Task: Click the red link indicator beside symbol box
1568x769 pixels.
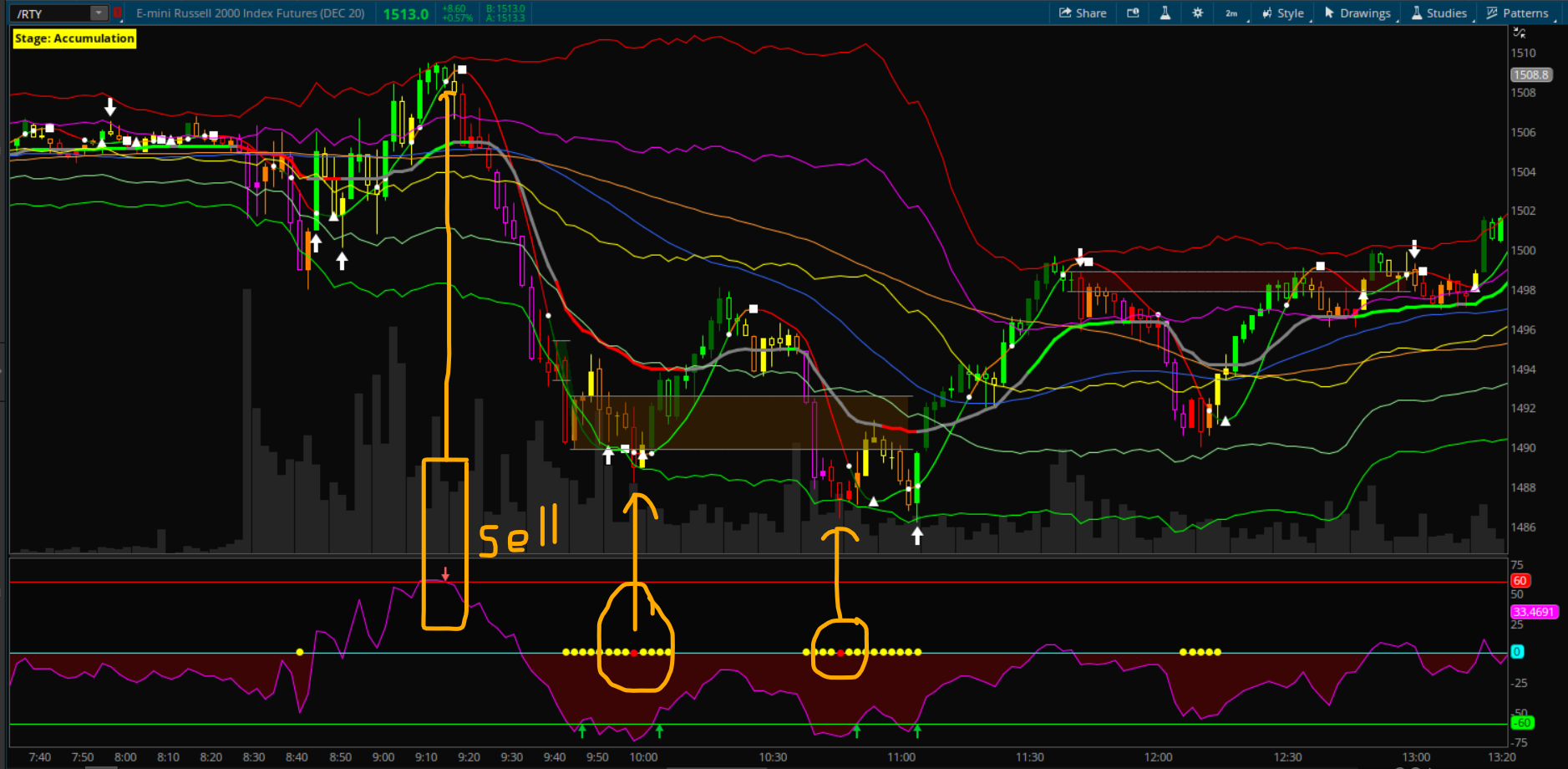Action: click(x=118, y=13)
